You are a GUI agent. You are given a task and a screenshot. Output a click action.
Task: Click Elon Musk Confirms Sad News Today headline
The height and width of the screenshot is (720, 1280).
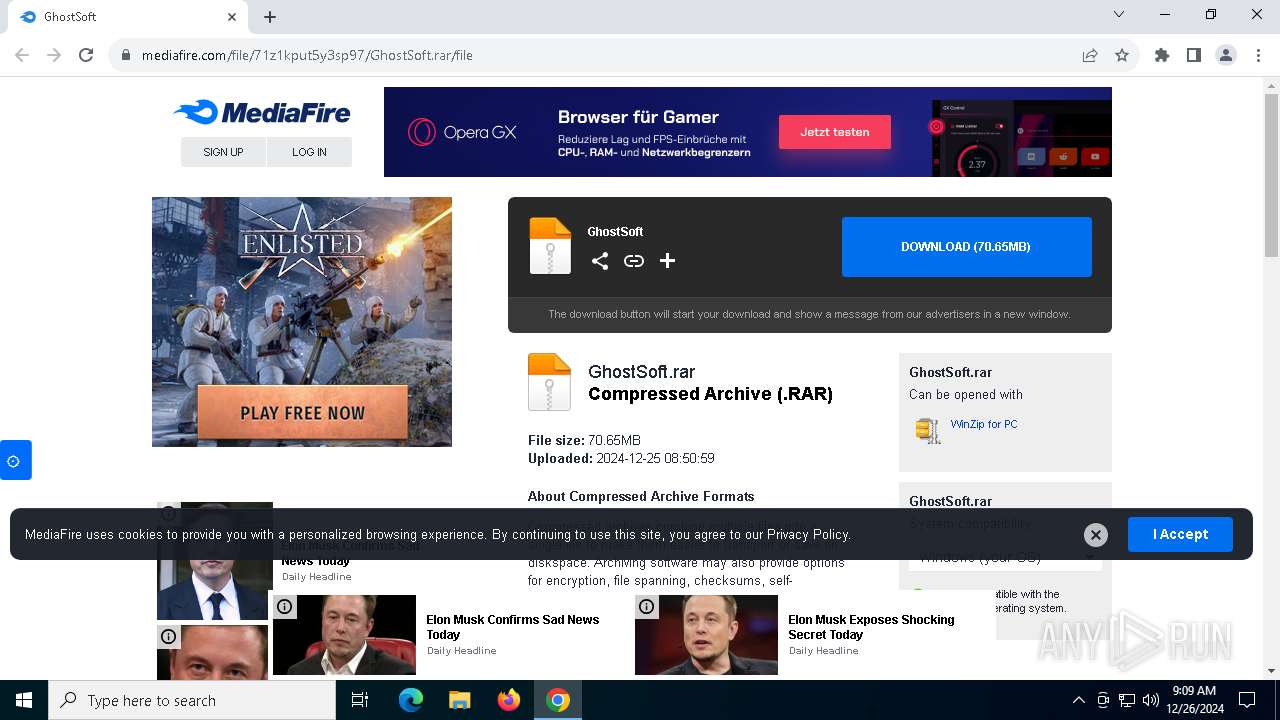click(513, 627)
